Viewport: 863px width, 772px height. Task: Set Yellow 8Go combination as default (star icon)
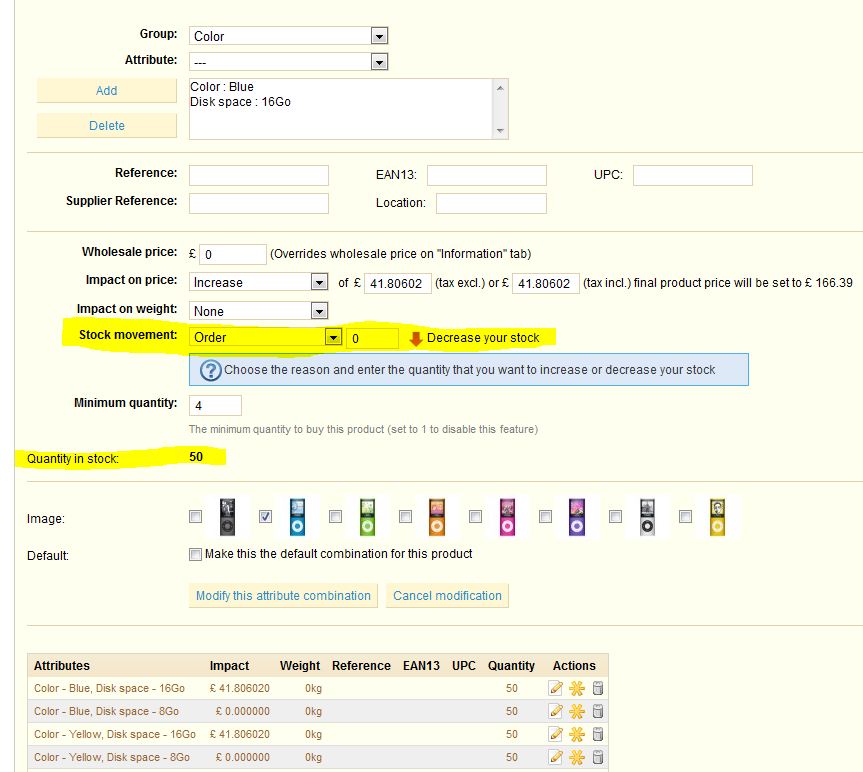point(577,757)
